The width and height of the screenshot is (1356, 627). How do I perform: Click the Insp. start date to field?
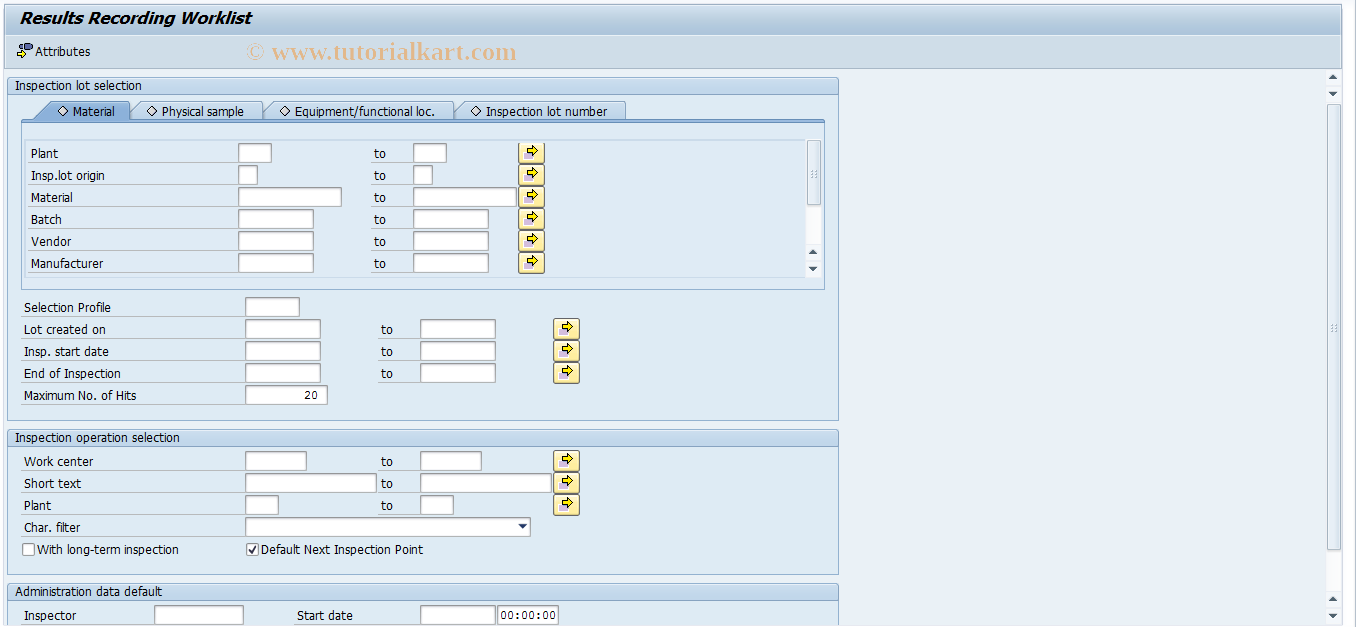tap(458, 351)
